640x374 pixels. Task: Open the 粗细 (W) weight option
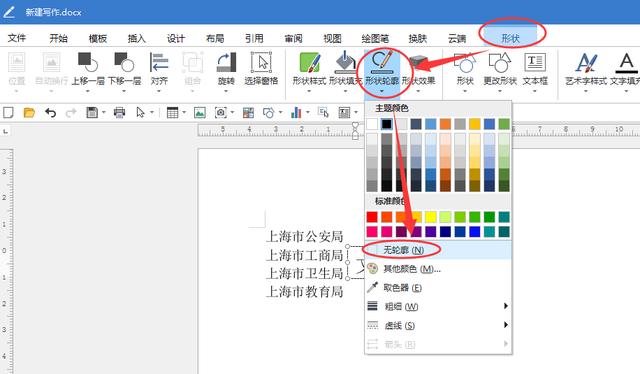(438, 306)
